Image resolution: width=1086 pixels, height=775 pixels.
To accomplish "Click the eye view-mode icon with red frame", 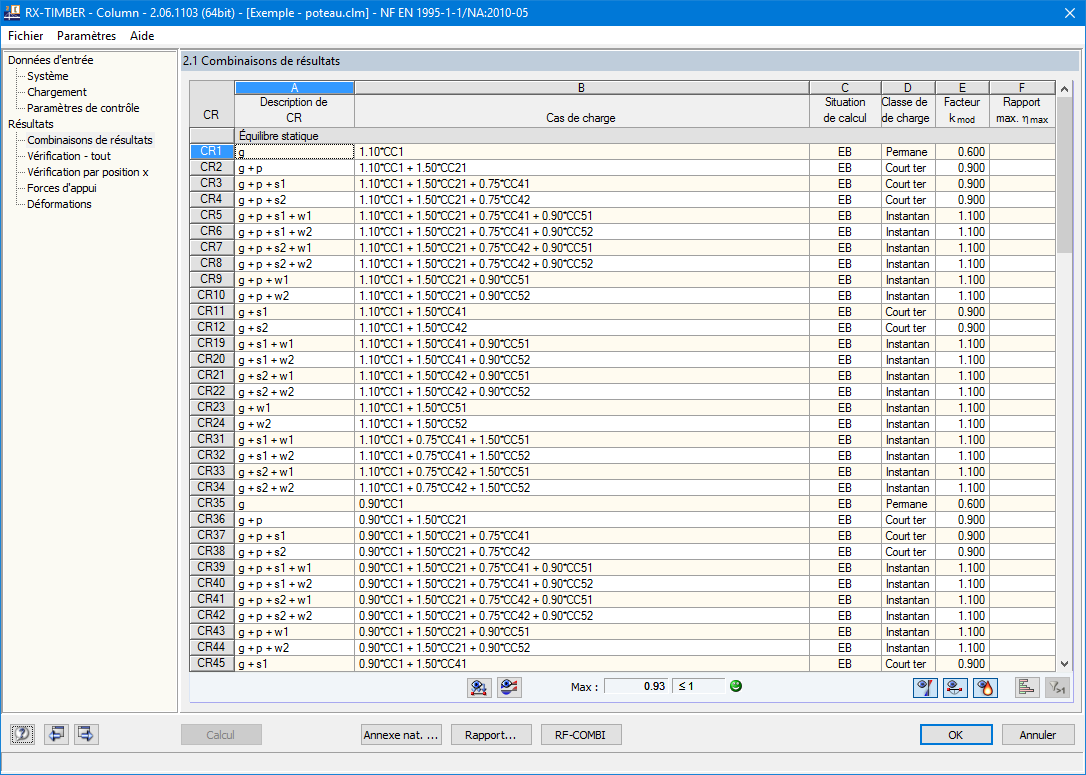I will pos(479,688).
